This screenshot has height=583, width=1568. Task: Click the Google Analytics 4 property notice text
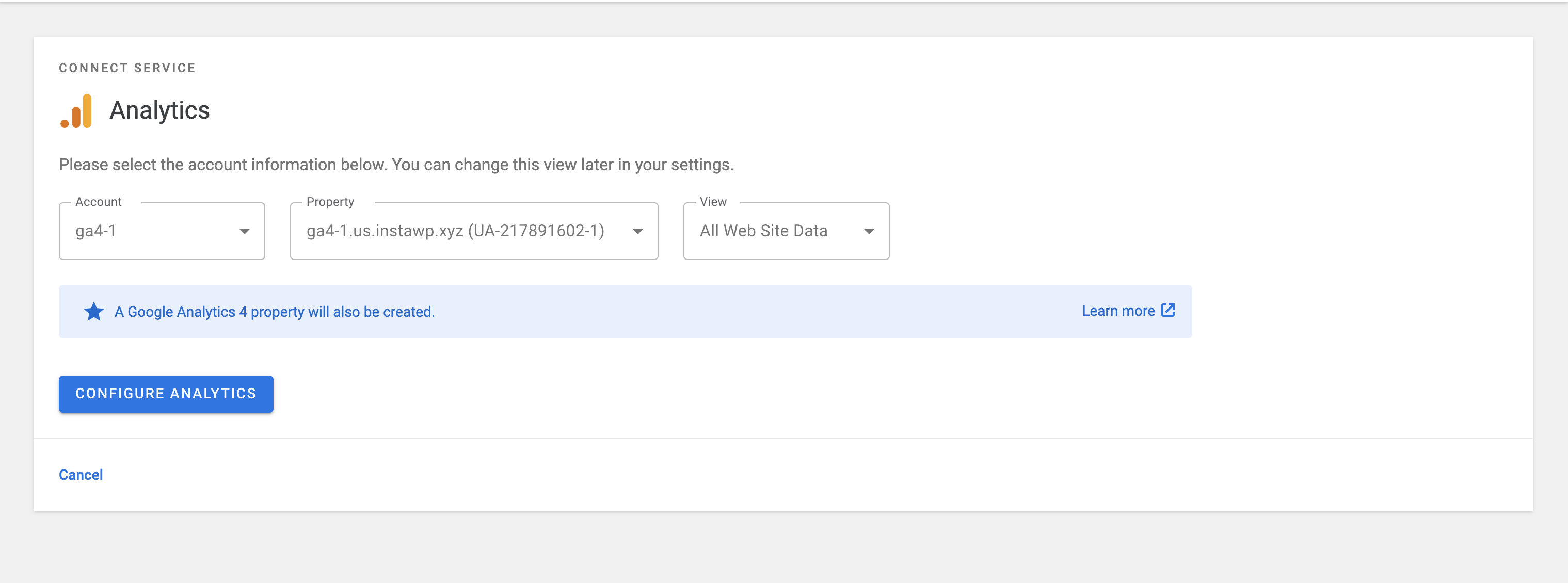click(x=275, y=312)
